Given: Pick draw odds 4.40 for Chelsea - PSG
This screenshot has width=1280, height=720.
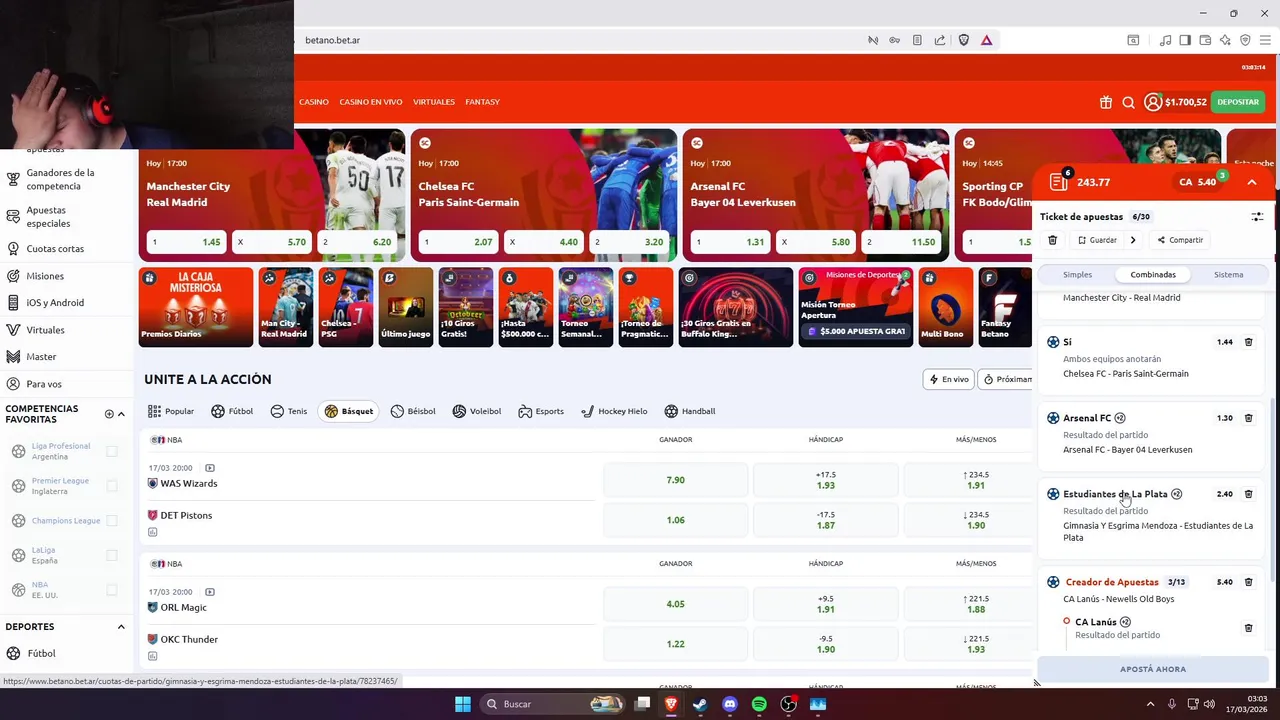Looking at the screenshot, I should pos(545,242).
